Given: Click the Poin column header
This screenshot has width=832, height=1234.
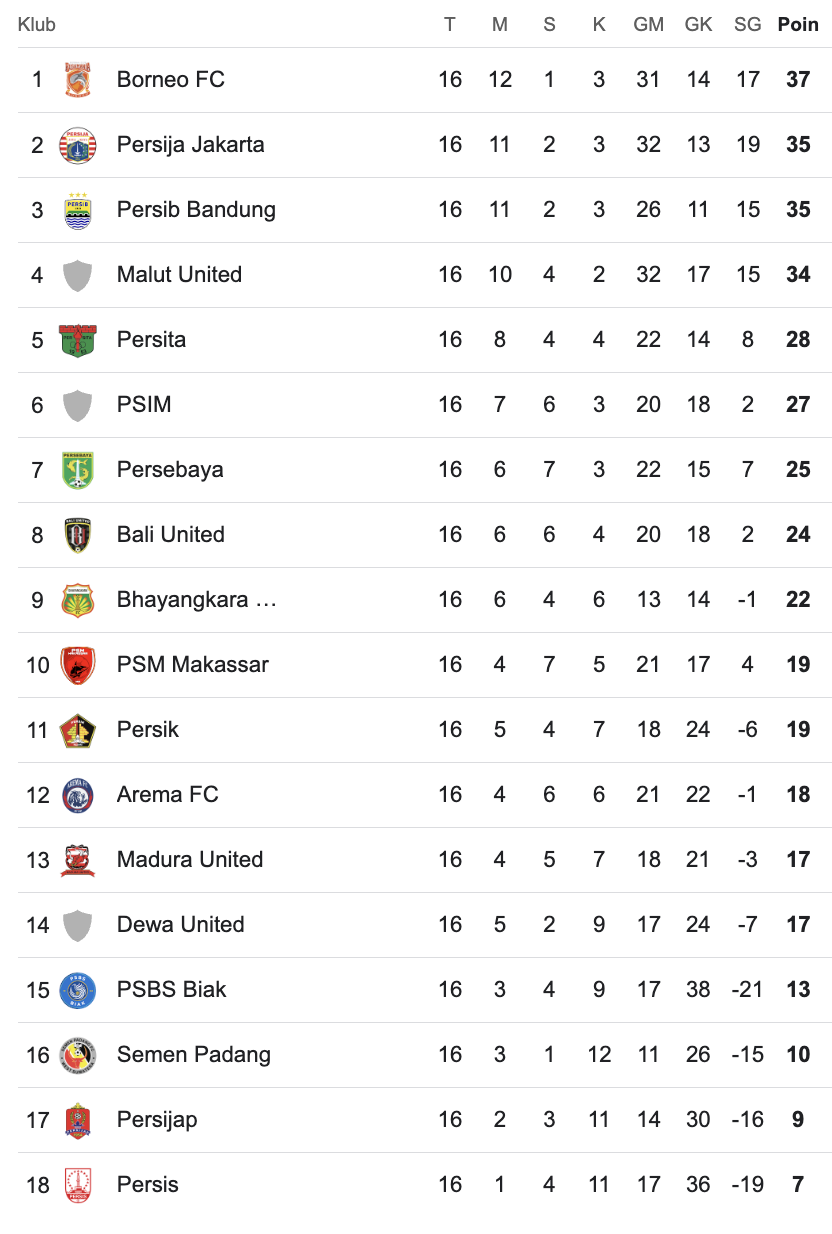Looking at the screenshot, I should coord(798,25).
